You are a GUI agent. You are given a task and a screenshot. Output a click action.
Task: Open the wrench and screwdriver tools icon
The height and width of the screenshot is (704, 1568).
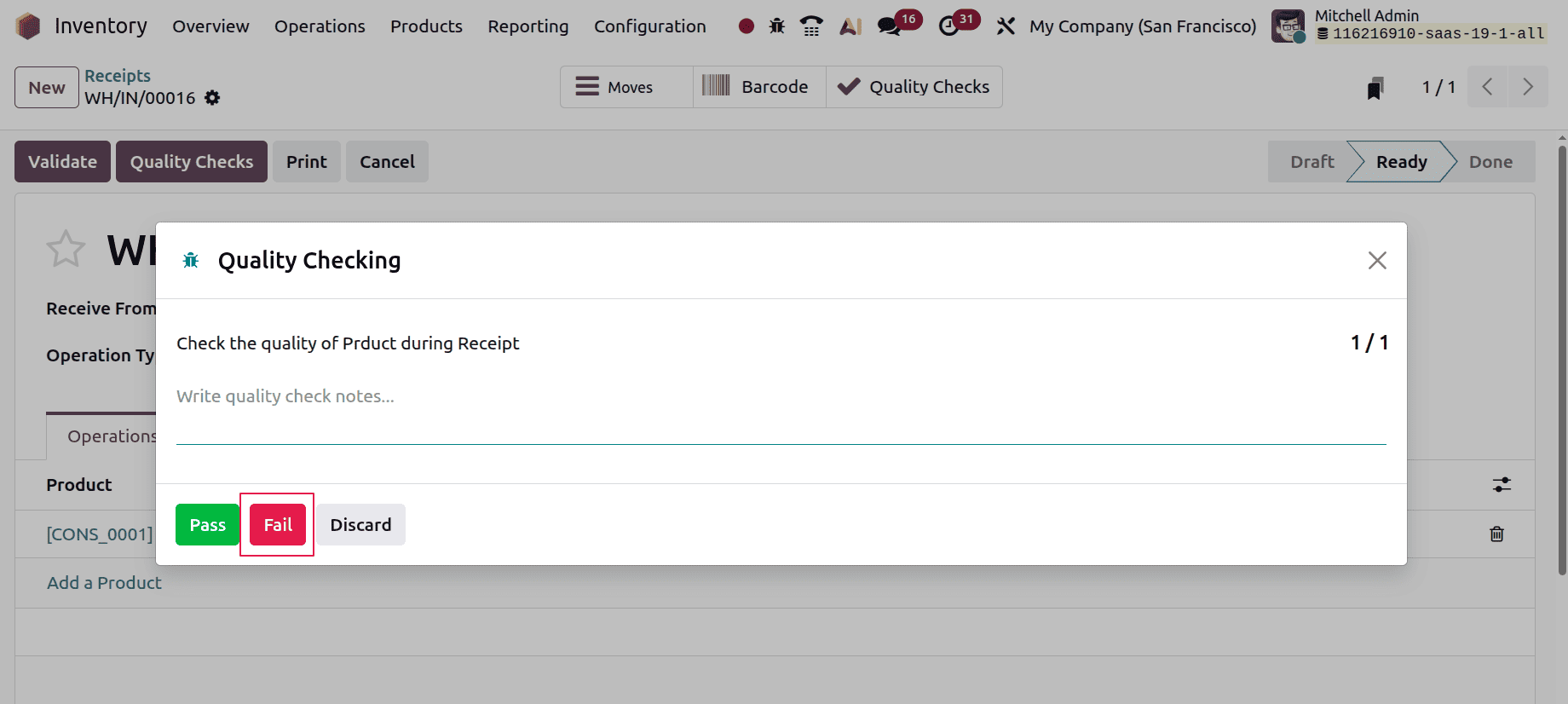tap(1006, 26)
